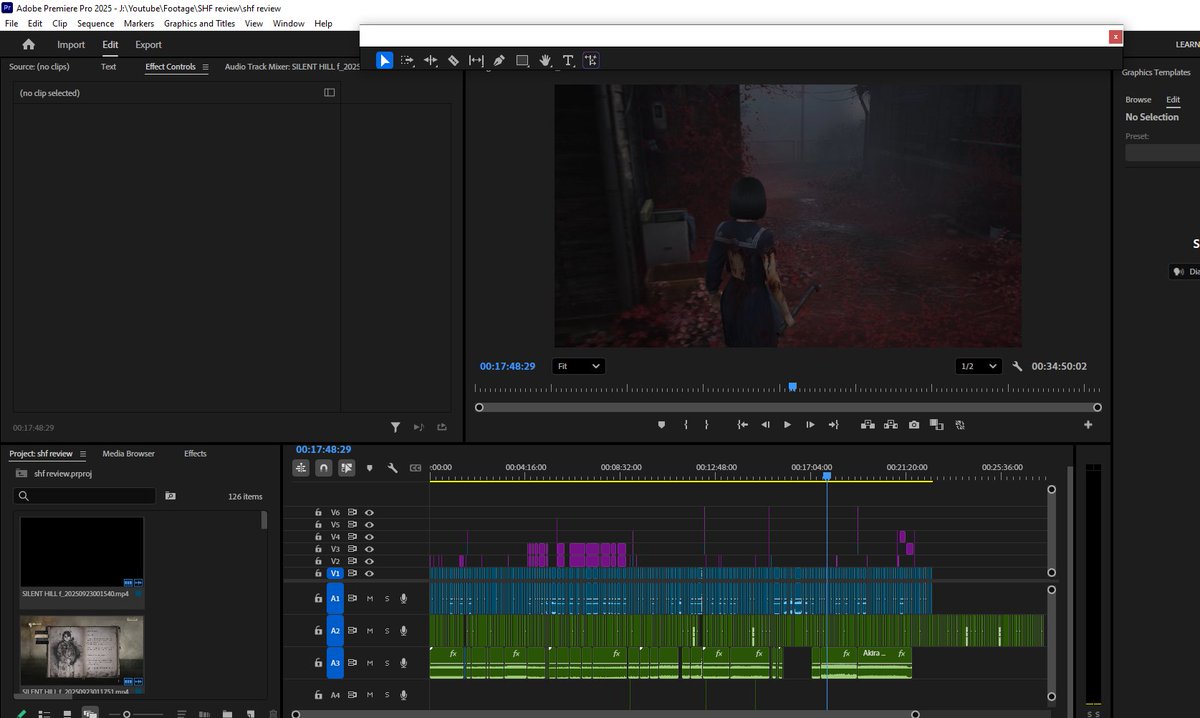Hide the V3 track output
This screenshot has width=1200, height=718.
coord(369,549)
